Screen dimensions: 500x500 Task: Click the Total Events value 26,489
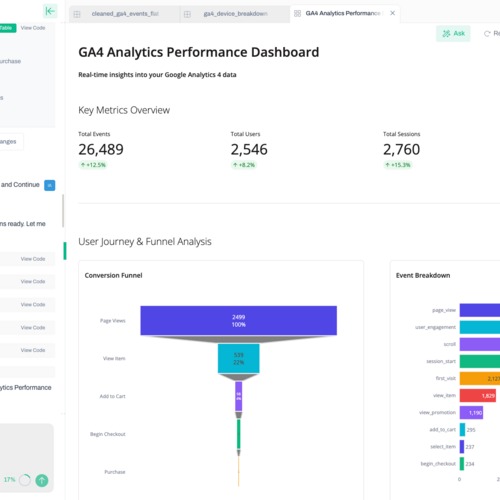(101, 149)
